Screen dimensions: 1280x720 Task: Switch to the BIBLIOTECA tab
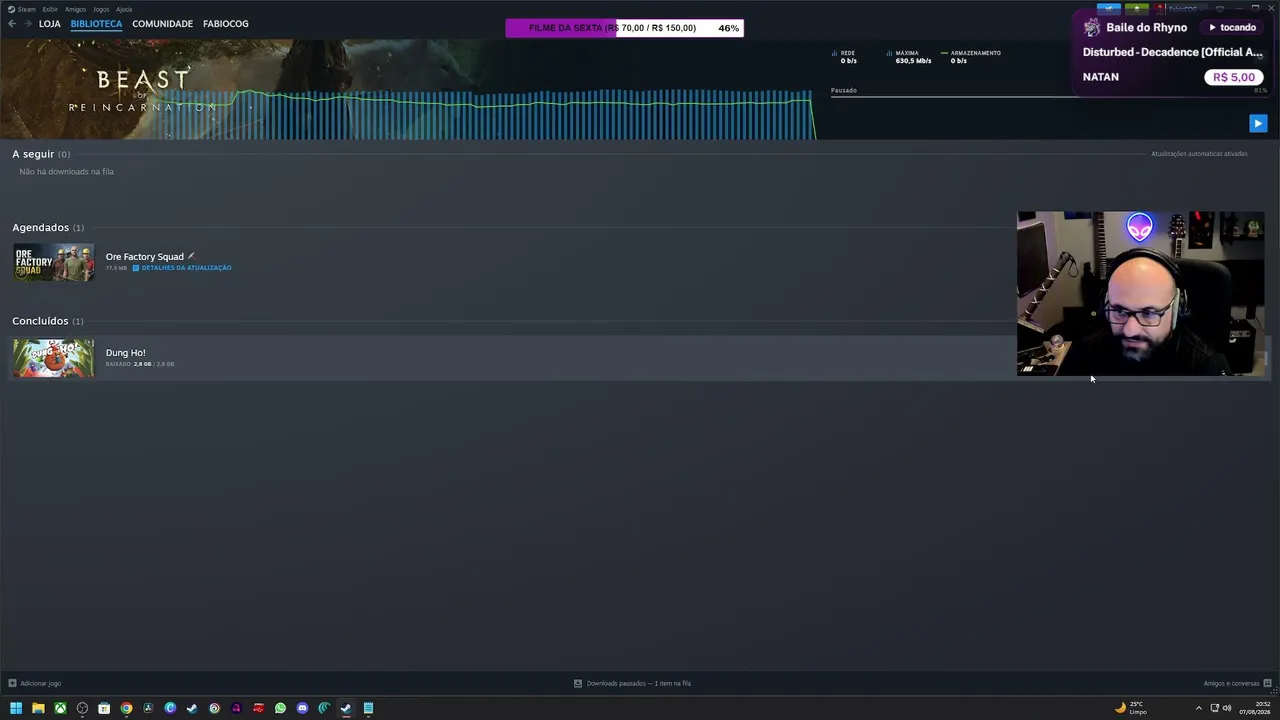96,24
